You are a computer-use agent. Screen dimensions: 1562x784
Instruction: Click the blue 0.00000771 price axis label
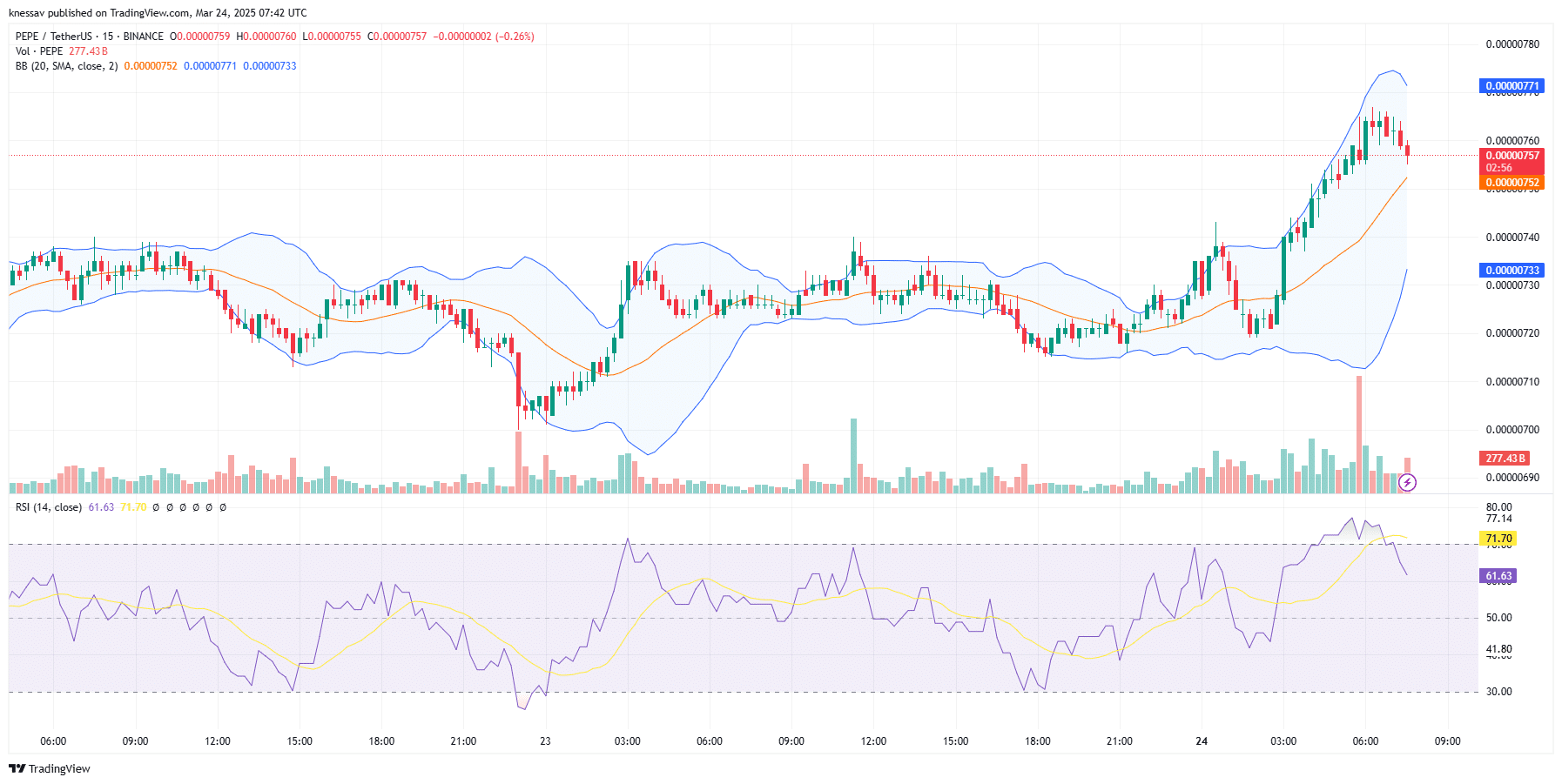[x=1512, y=86]
